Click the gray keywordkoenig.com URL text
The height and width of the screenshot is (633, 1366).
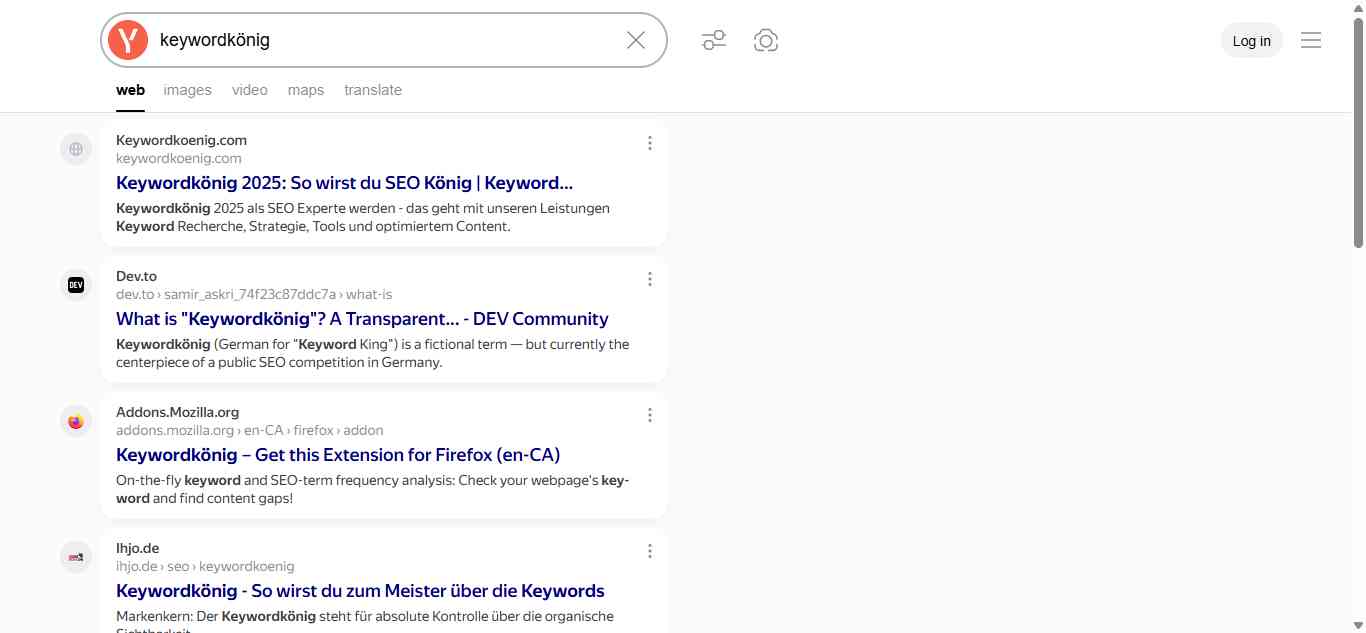point(179,158)
